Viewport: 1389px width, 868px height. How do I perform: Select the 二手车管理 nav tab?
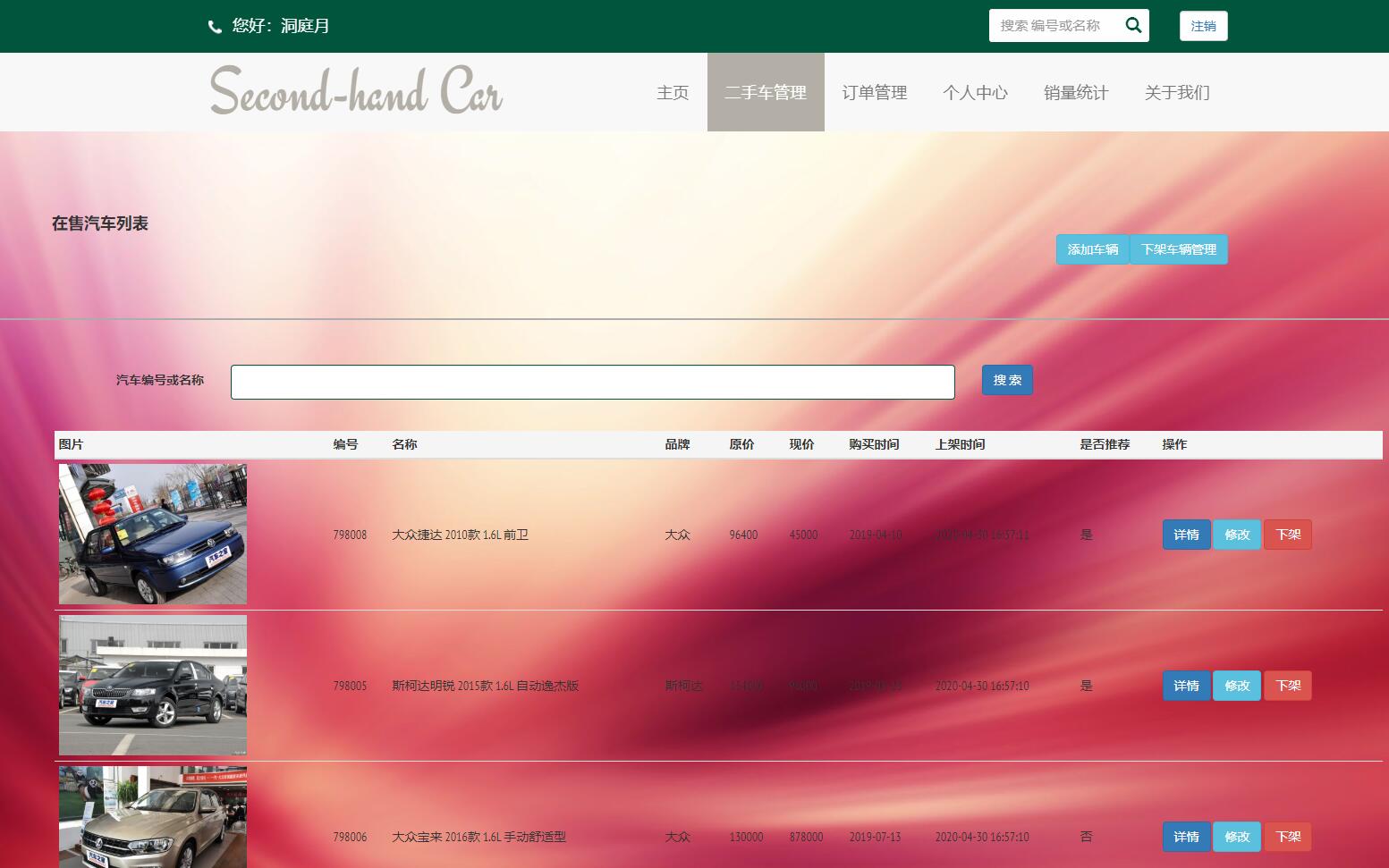point(766,92)
